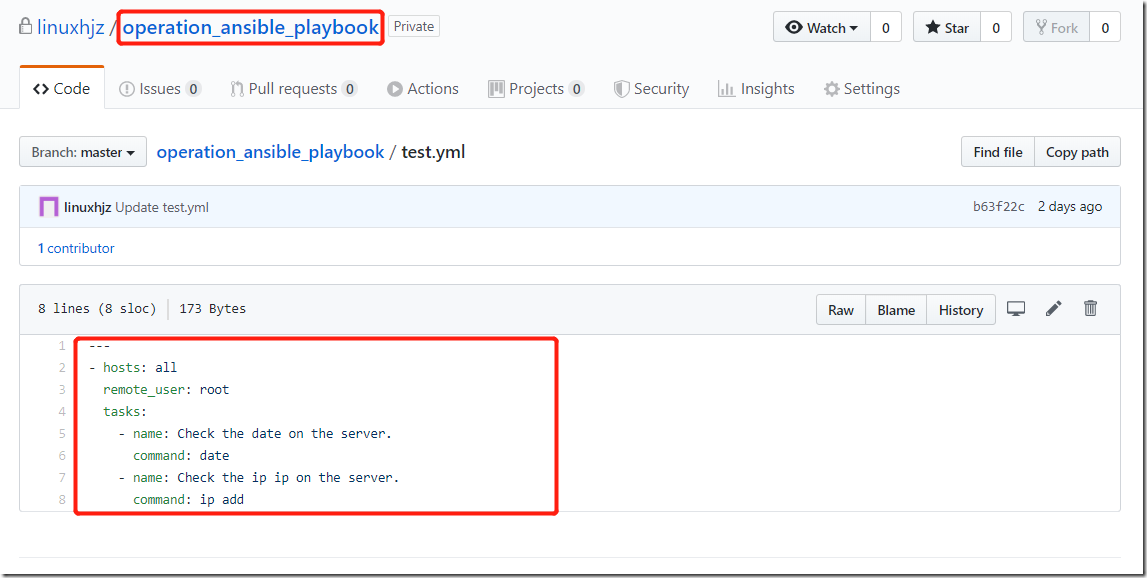Click the "remote_user: root" code line
This screenshot has width=1147, height=578.
tap(166, 389)
